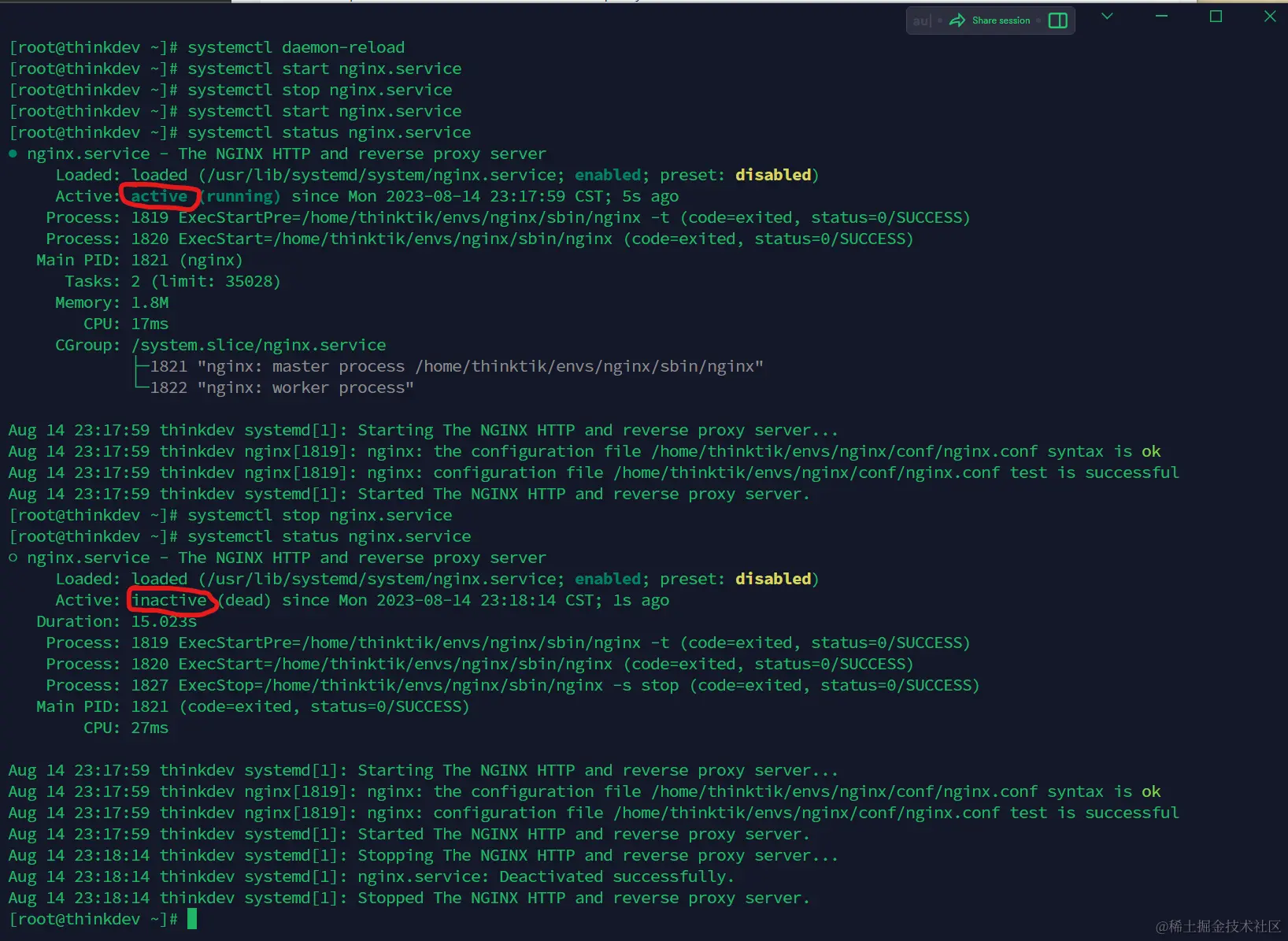Click the hollow circle beside stopped nginx.service
Viewport: 1288px width, 941px height.
pyautogui.click(x=13, y=558)
